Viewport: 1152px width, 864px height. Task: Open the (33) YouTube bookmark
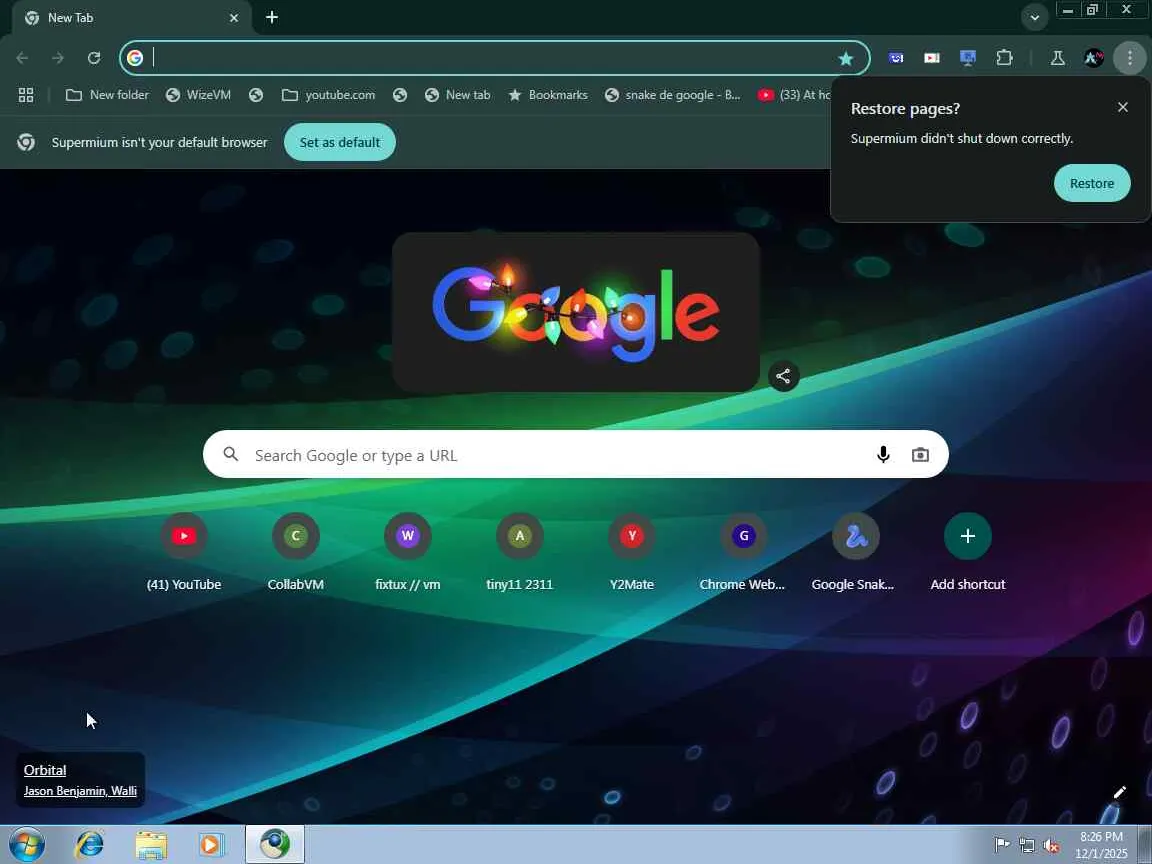795,95
